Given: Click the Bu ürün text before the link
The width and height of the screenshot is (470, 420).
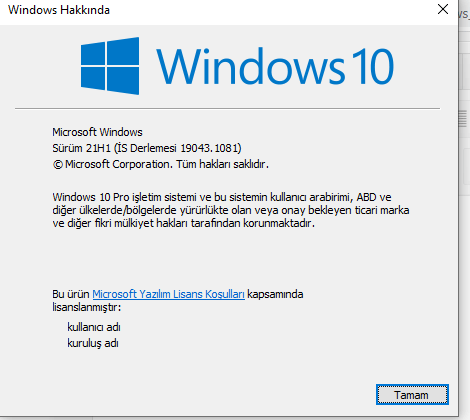Looking at the screenshot, I should click(71, 294).
